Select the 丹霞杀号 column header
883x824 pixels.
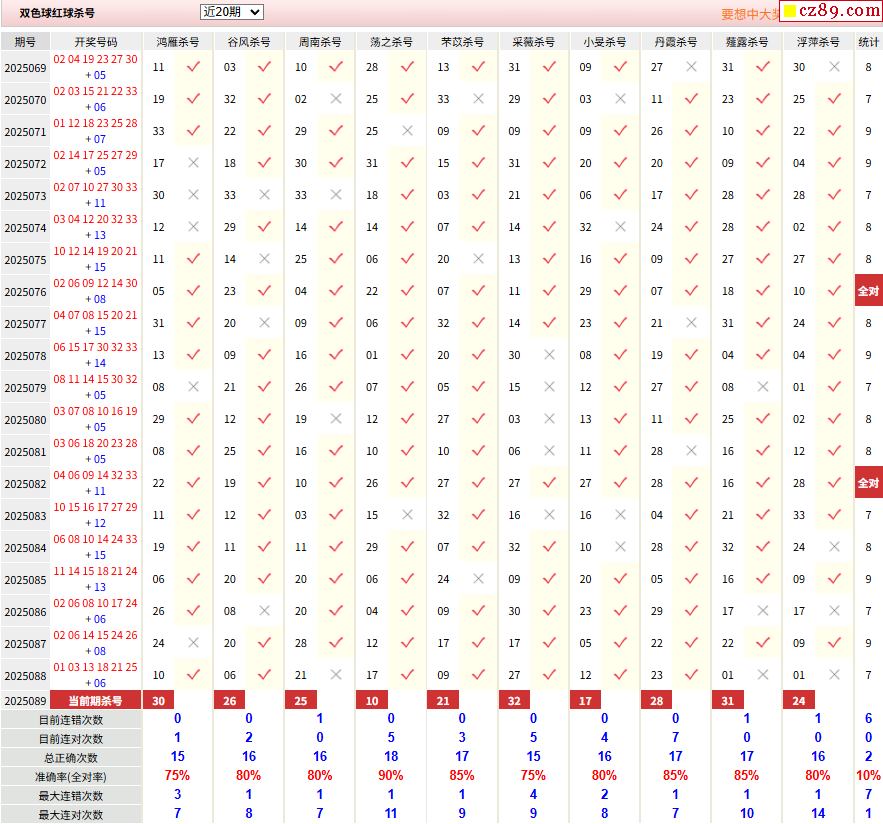point(675,42)
